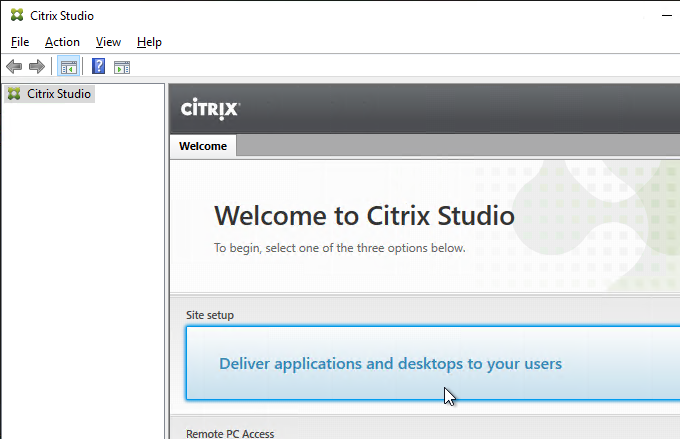Click the Welcome to Citrix Studio heading
The width and height of the screenshot is (680, 439).
coord(364,216)
